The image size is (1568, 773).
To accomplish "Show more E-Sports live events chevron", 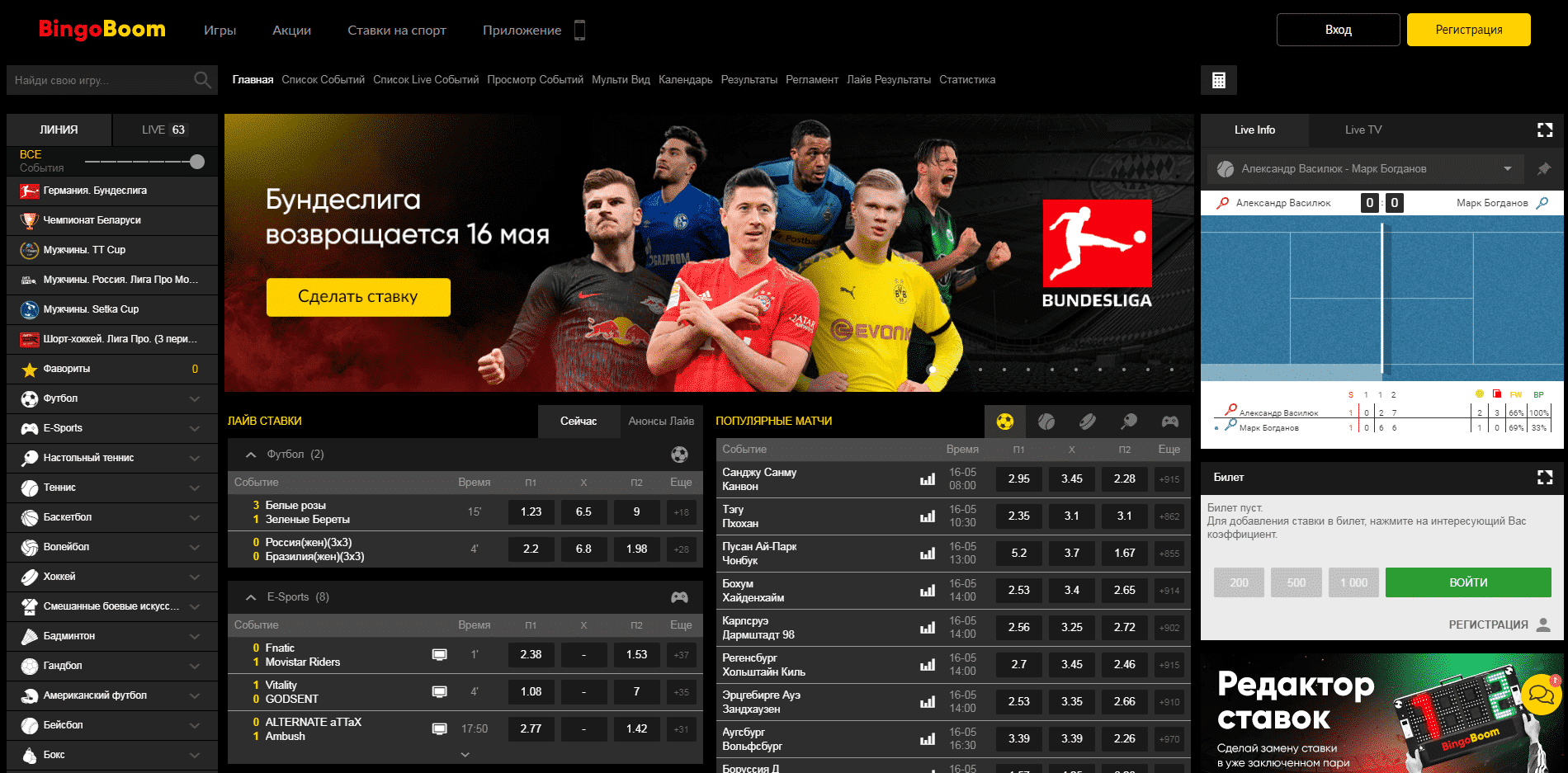I will (465, 754).
